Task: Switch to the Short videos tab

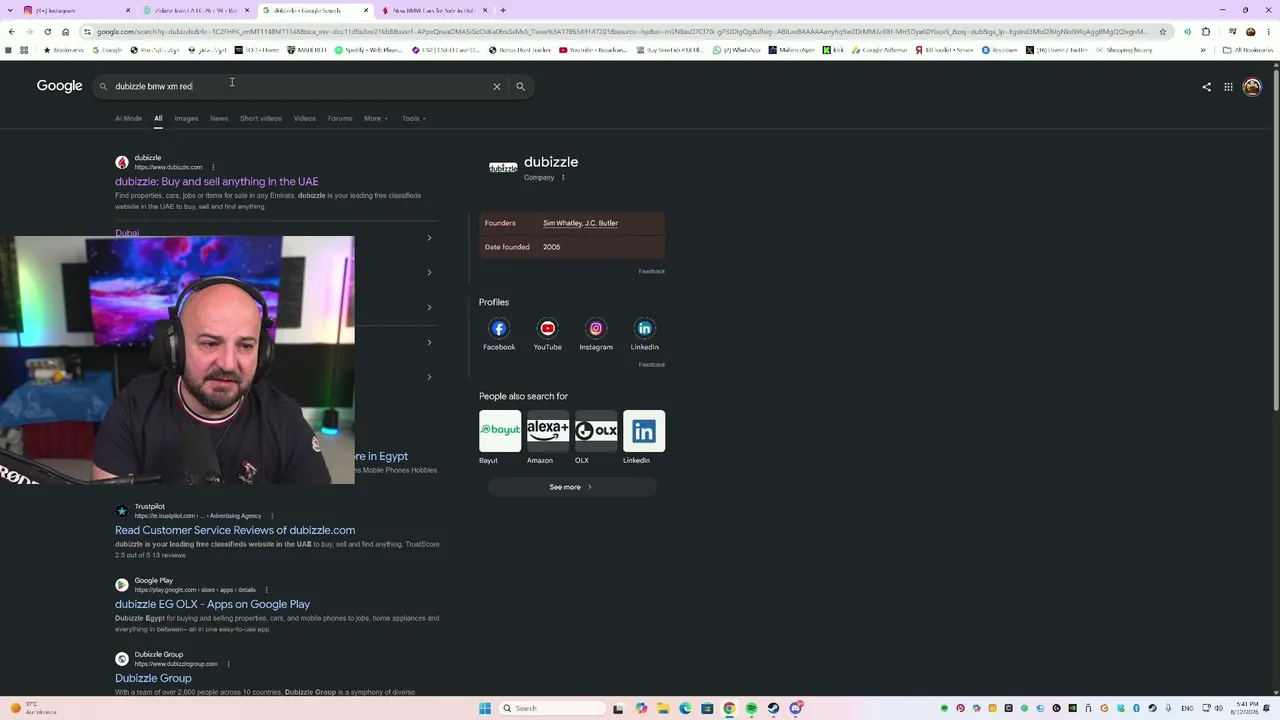Action: 261,118
